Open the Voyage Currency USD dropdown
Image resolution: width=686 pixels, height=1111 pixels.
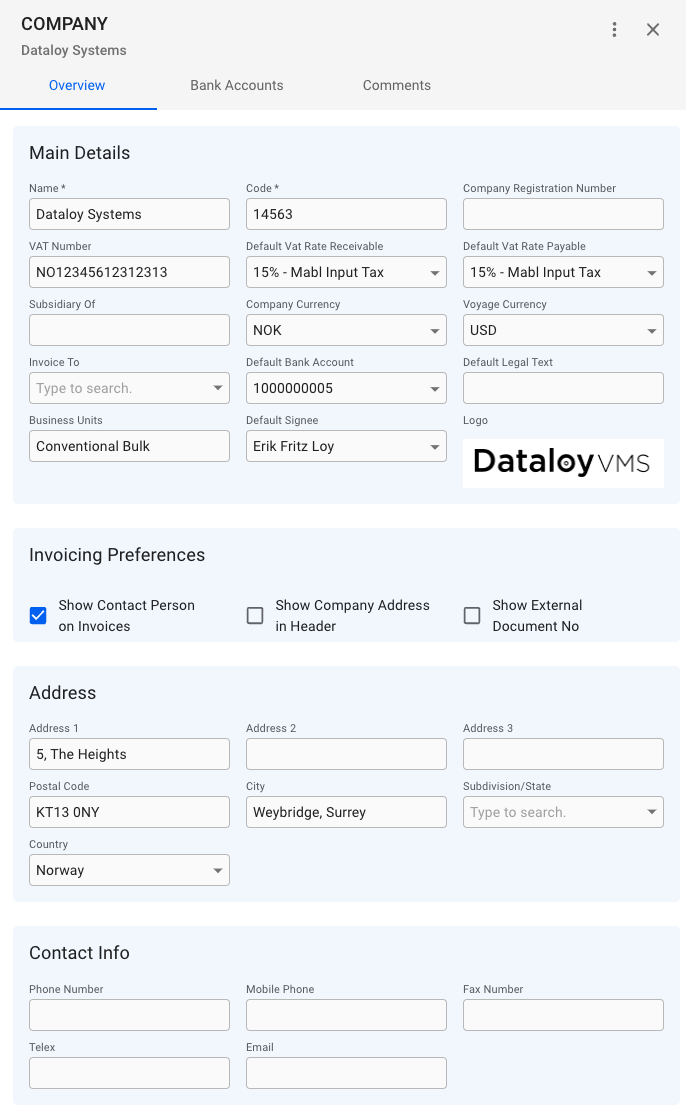(x=652, y=330)
